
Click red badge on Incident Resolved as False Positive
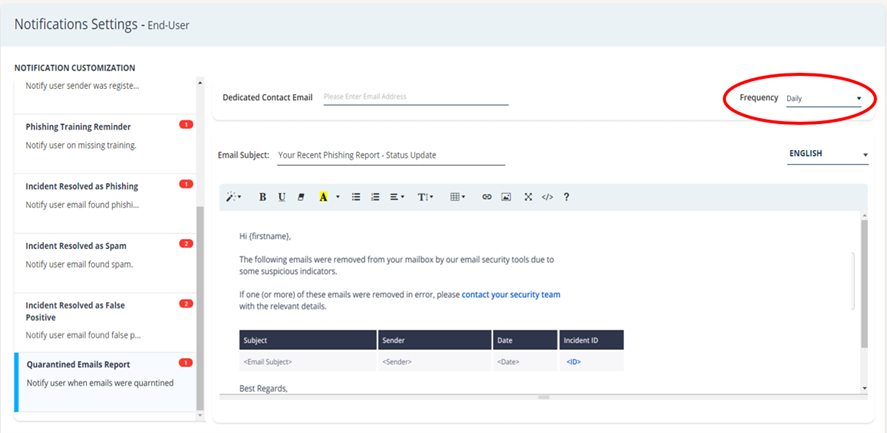[186, 303]
